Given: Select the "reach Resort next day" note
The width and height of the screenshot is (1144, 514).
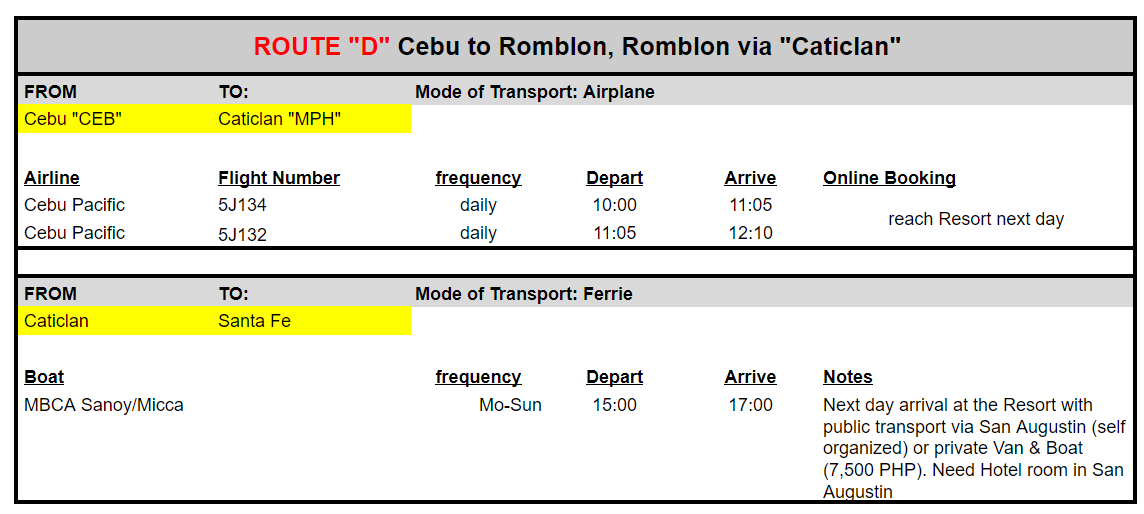Looking at the screenshot, I should pos(975,219).
